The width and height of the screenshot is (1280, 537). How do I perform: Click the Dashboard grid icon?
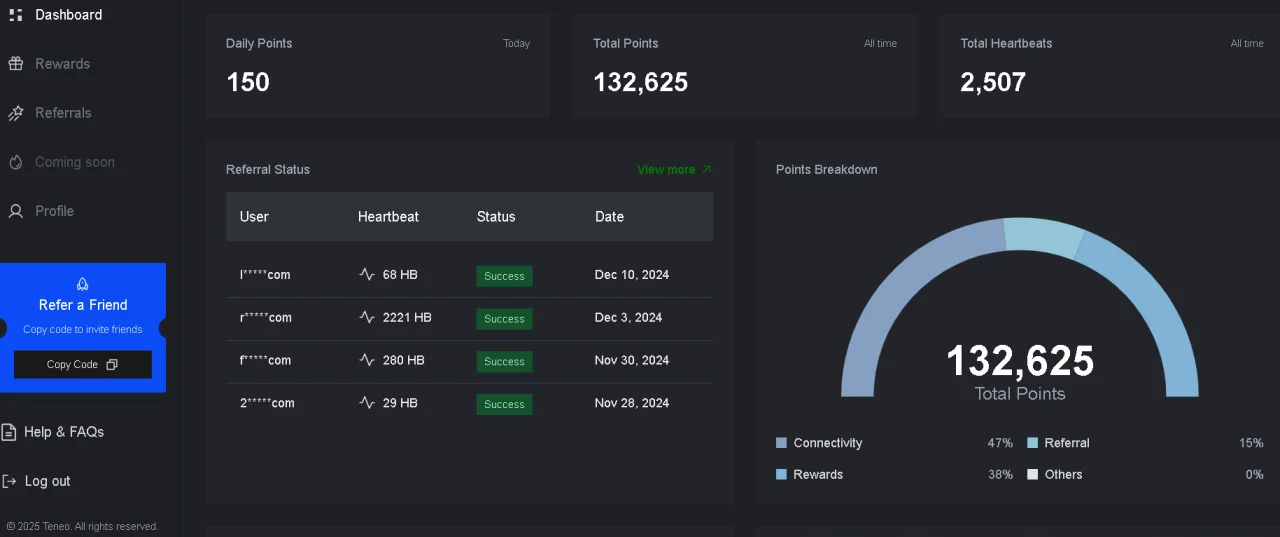tap(16, 15)
